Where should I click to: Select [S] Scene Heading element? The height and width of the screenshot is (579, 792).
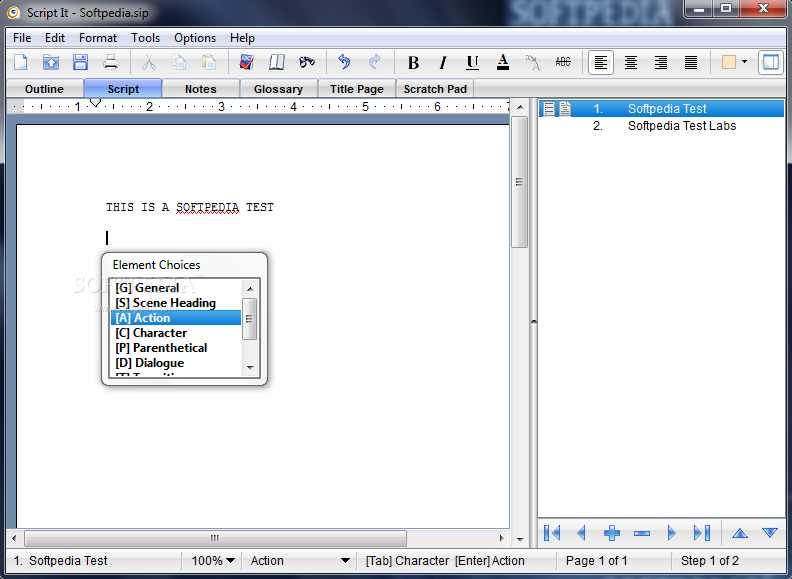[176, 303]
